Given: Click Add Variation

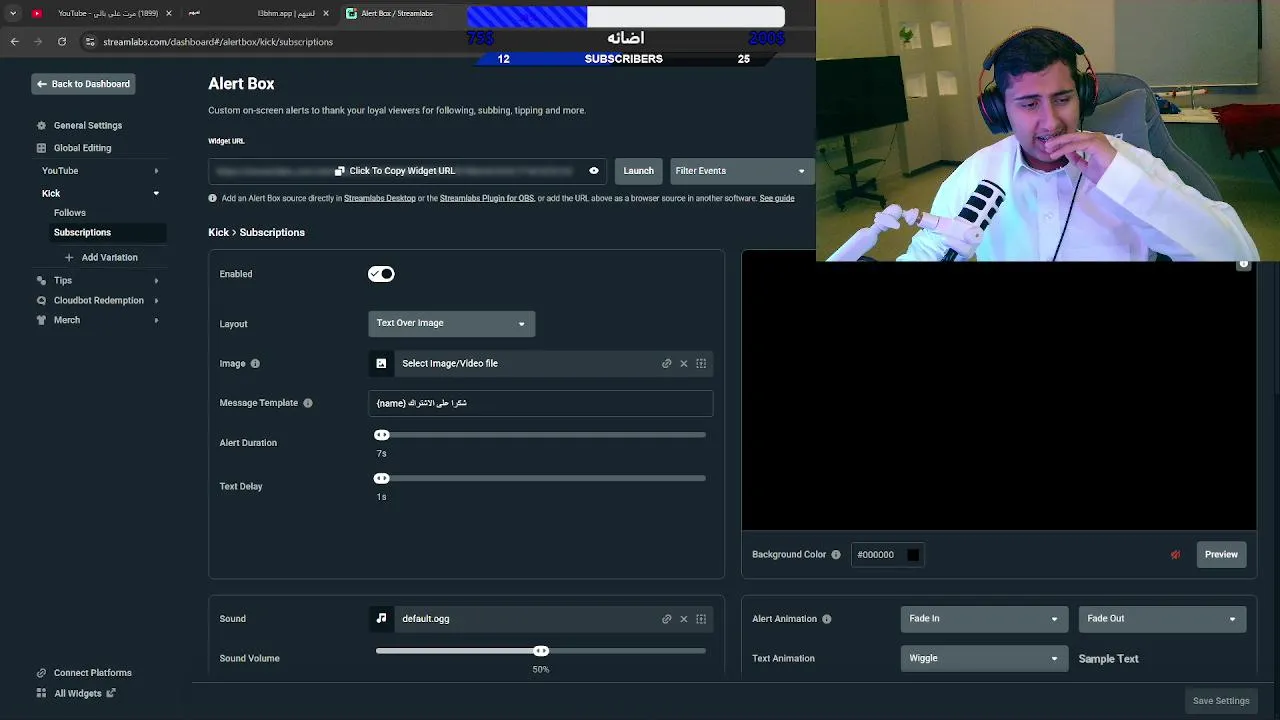Looking at the screenshot, I should pyautogui.click(x=110, y=258).
